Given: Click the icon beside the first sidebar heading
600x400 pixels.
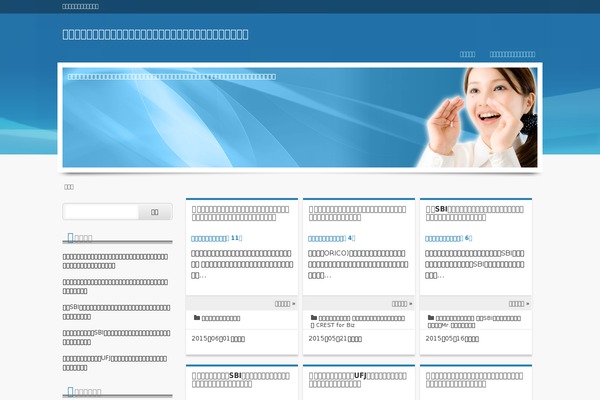Looking at the screenshot, I should [70, 238].
